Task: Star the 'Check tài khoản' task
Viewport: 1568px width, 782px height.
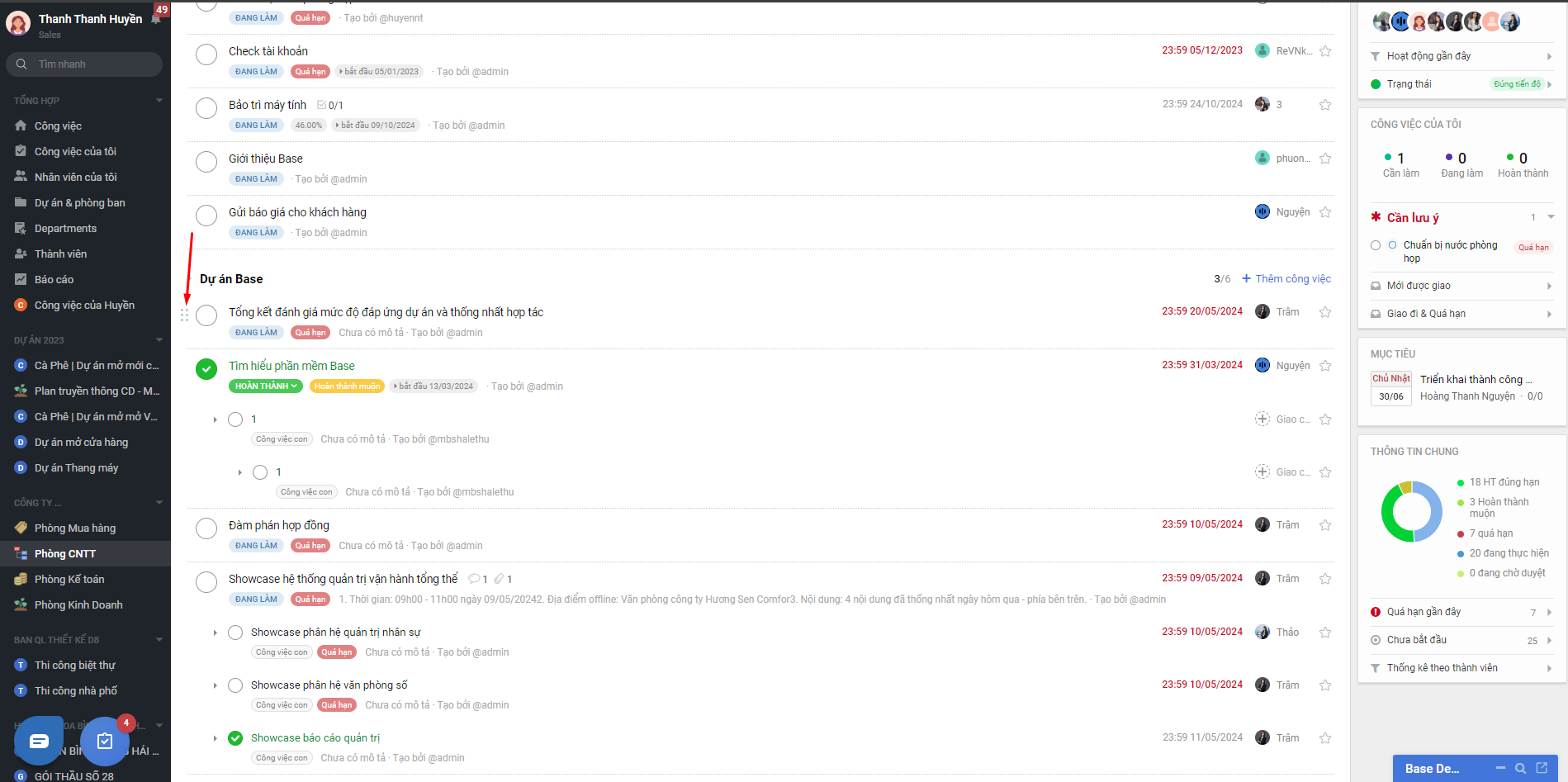Action: pyautogui.click(x=1325, y=51)
